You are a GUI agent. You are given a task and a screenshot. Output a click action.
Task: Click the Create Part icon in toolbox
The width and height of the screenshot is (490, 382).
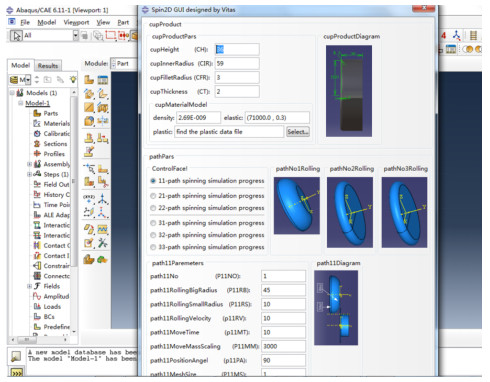[89, 80]
